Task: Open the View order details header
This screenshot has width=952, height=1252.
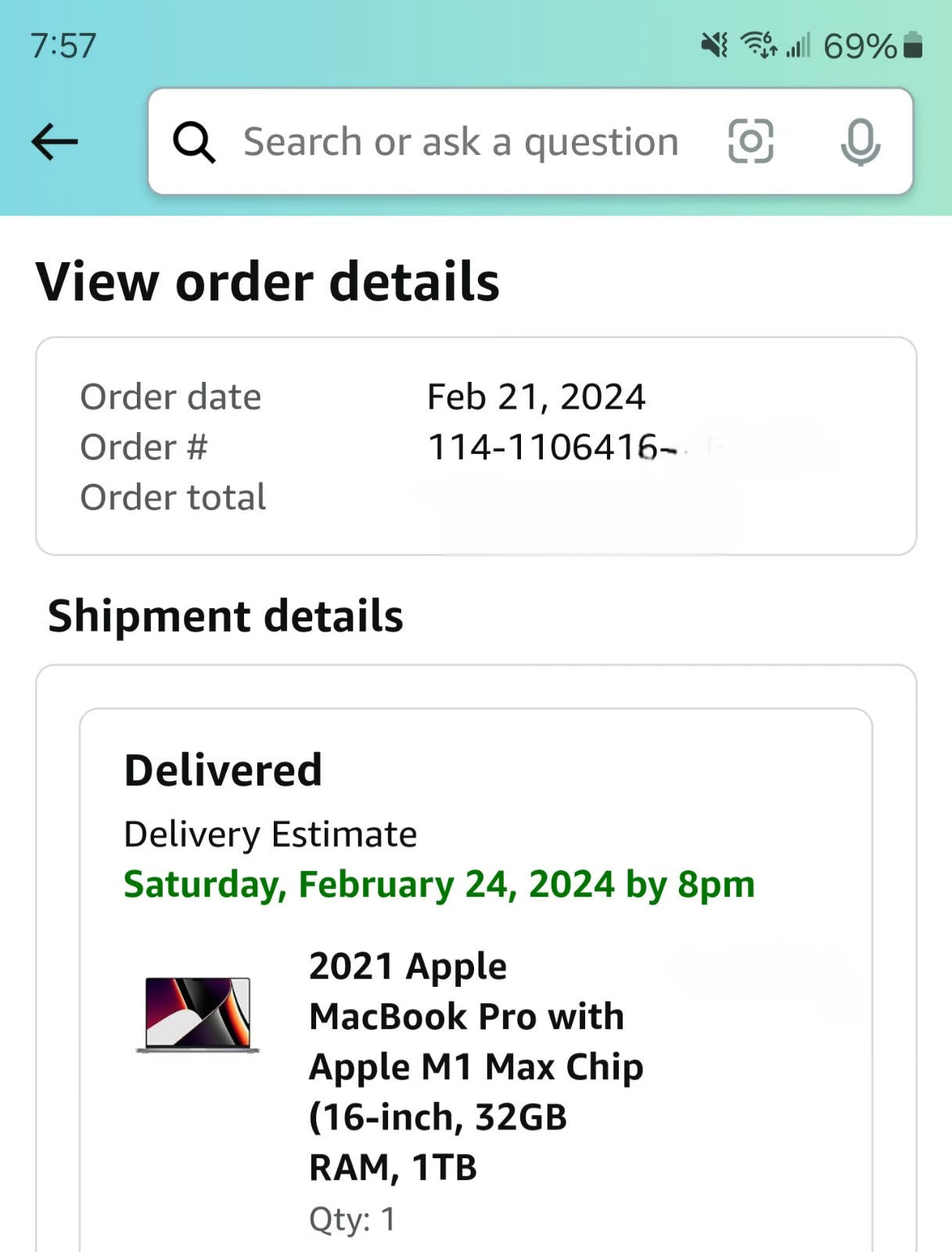Action: tap(269, 282)
